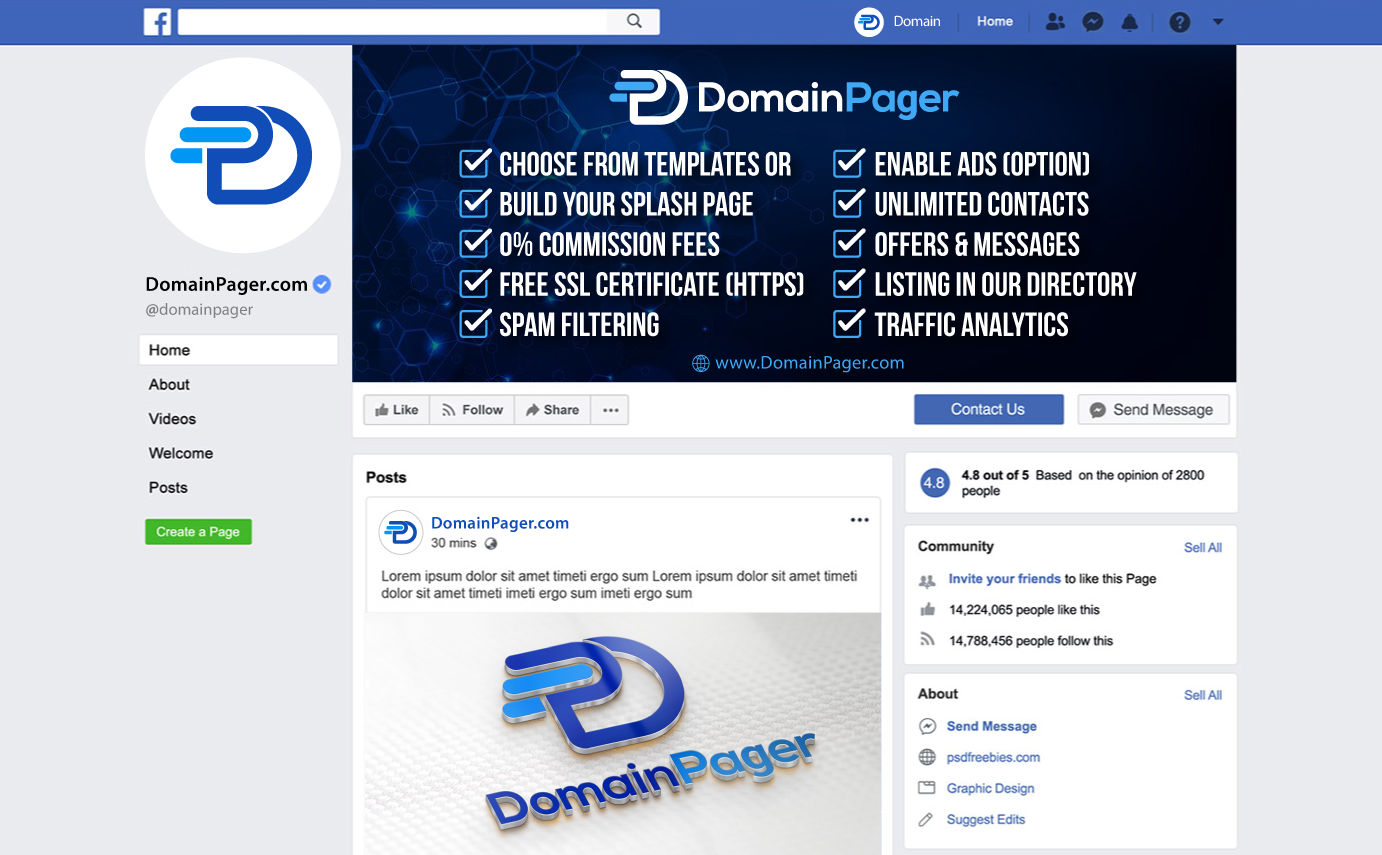
Task: Click the 30 mins post timestamp
Action: click(453, 543)
